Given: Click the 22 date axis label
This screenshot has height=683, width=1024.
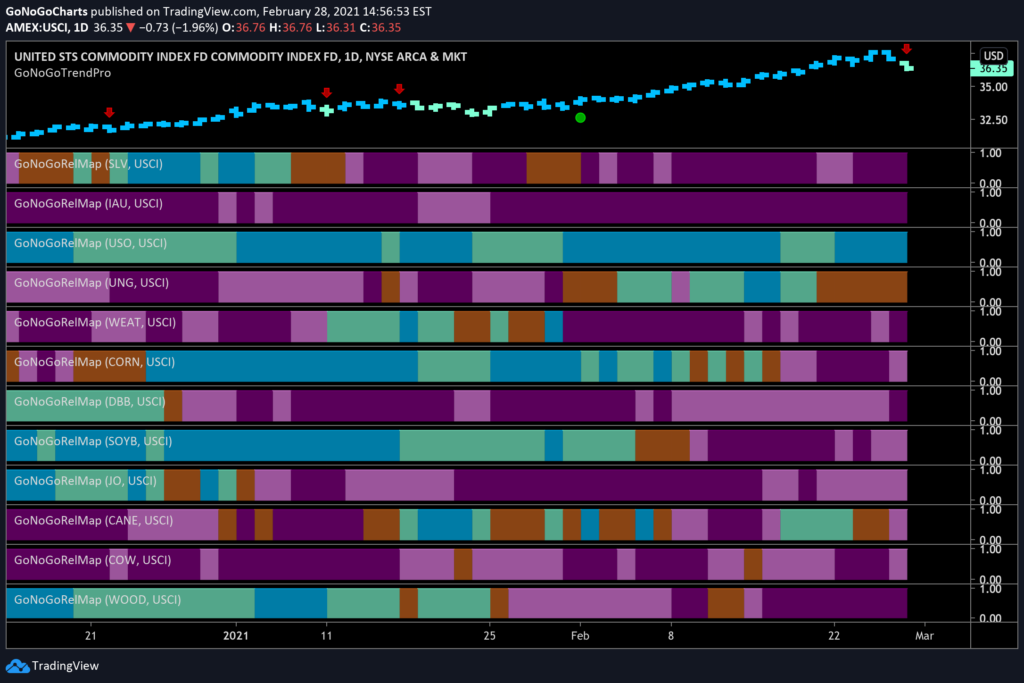Looking at the screenshot, I should coord(834,635).
